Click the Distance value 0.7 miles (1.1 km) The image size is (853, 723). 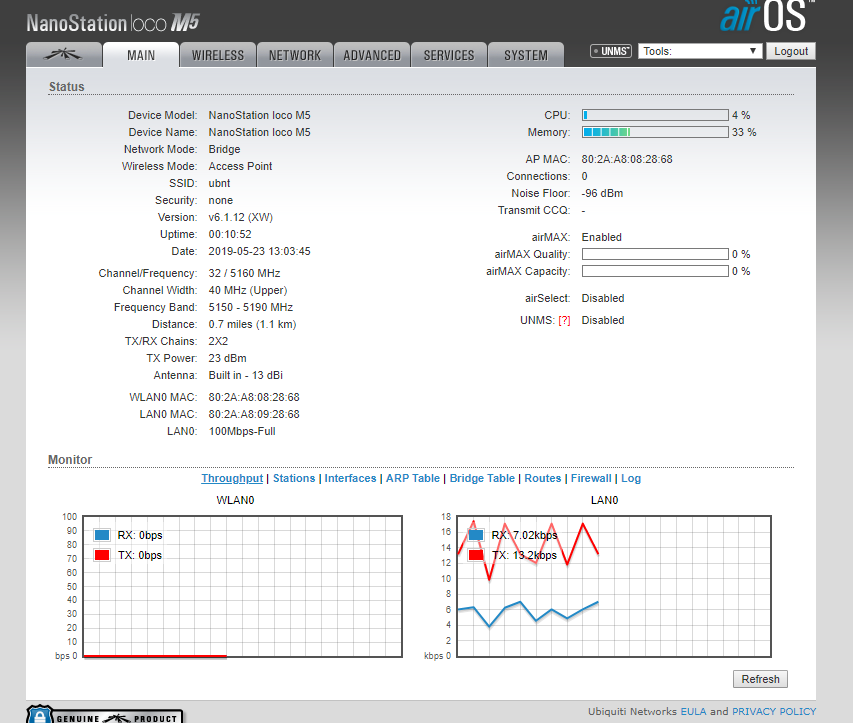pyautogui.click(x=252, y=324)
